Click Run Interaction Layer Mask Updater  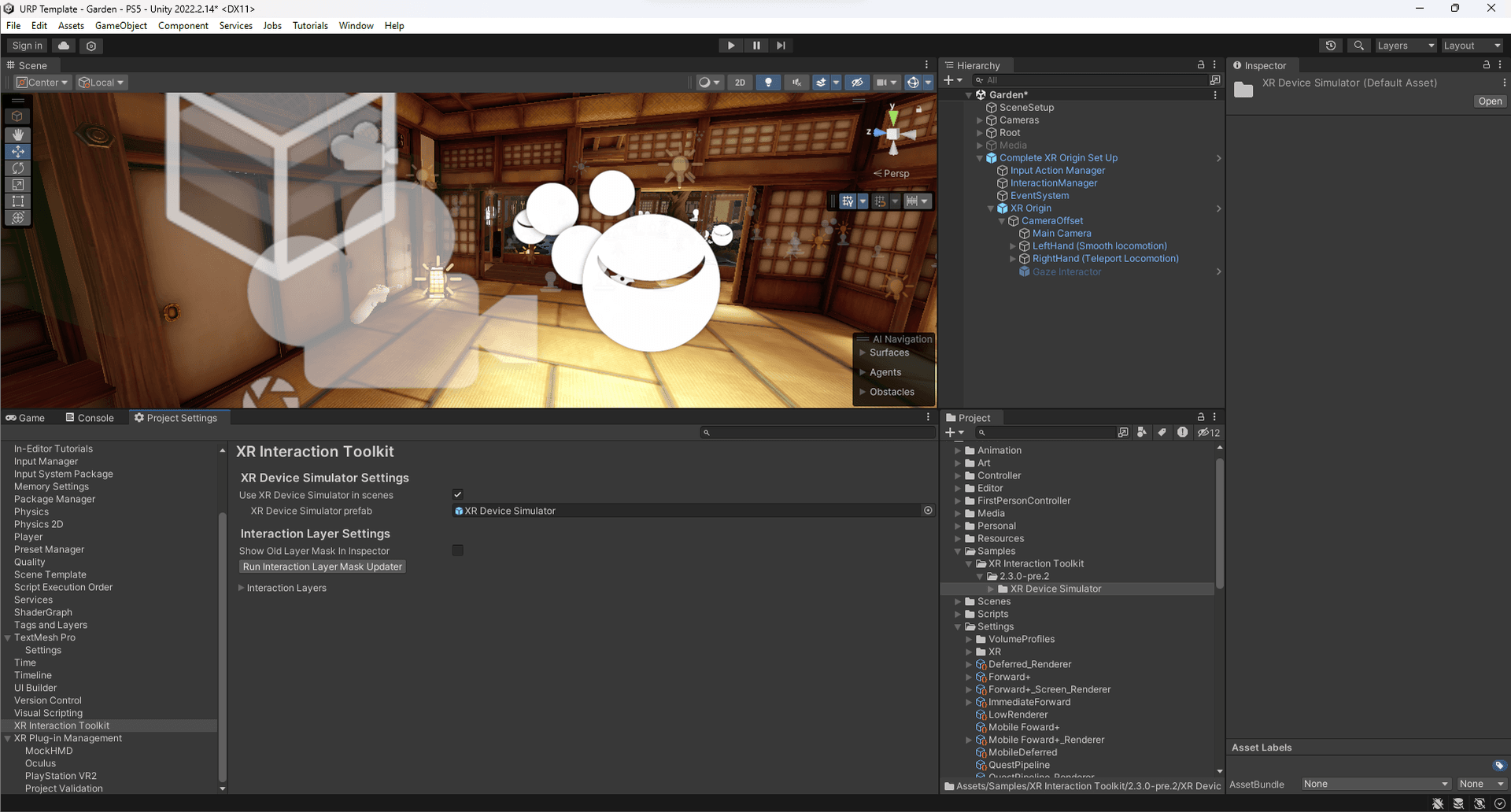click(x=322, y=567)
